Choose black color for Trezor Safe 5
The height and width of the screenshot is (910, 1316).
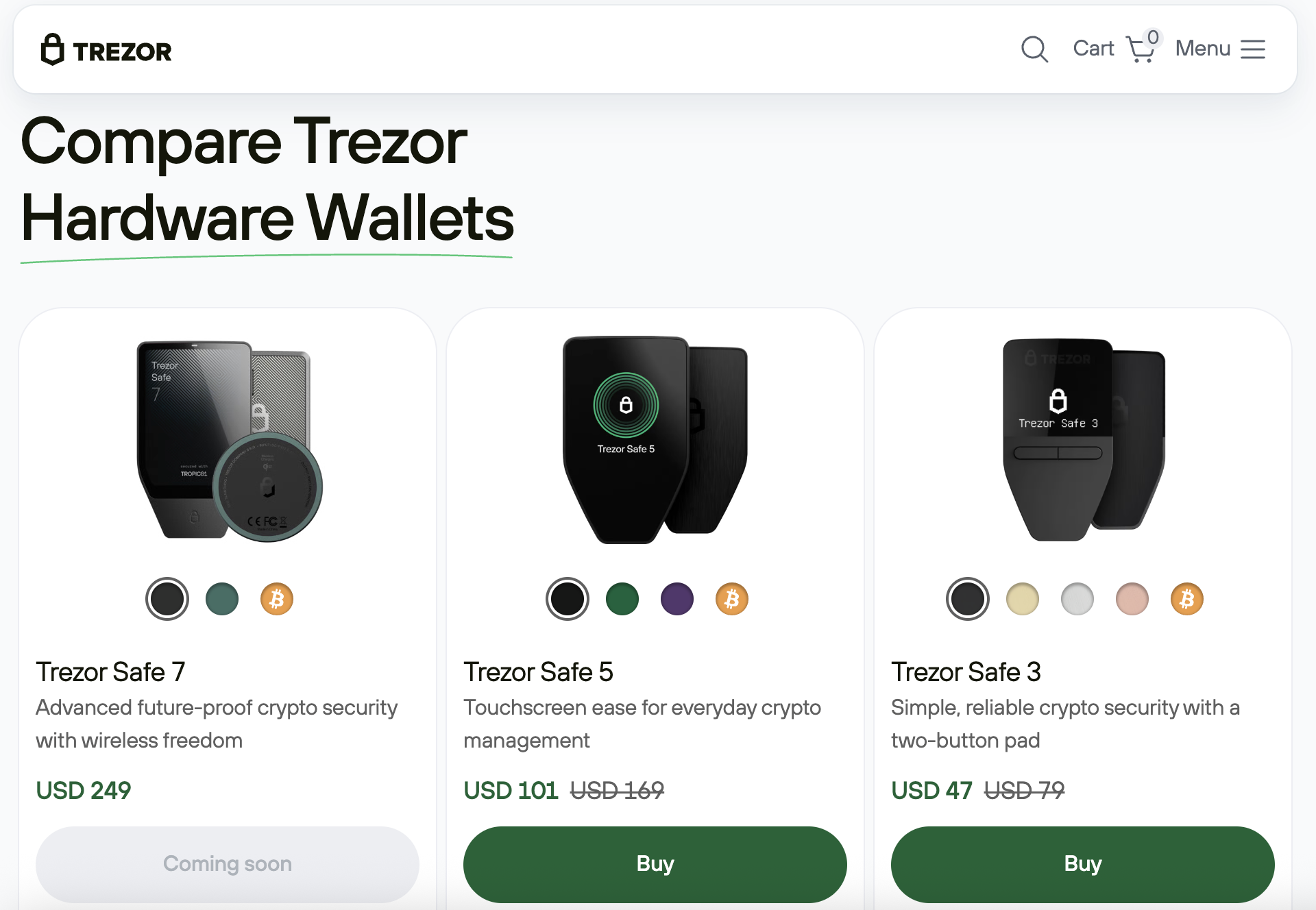(x=568, y=599)
